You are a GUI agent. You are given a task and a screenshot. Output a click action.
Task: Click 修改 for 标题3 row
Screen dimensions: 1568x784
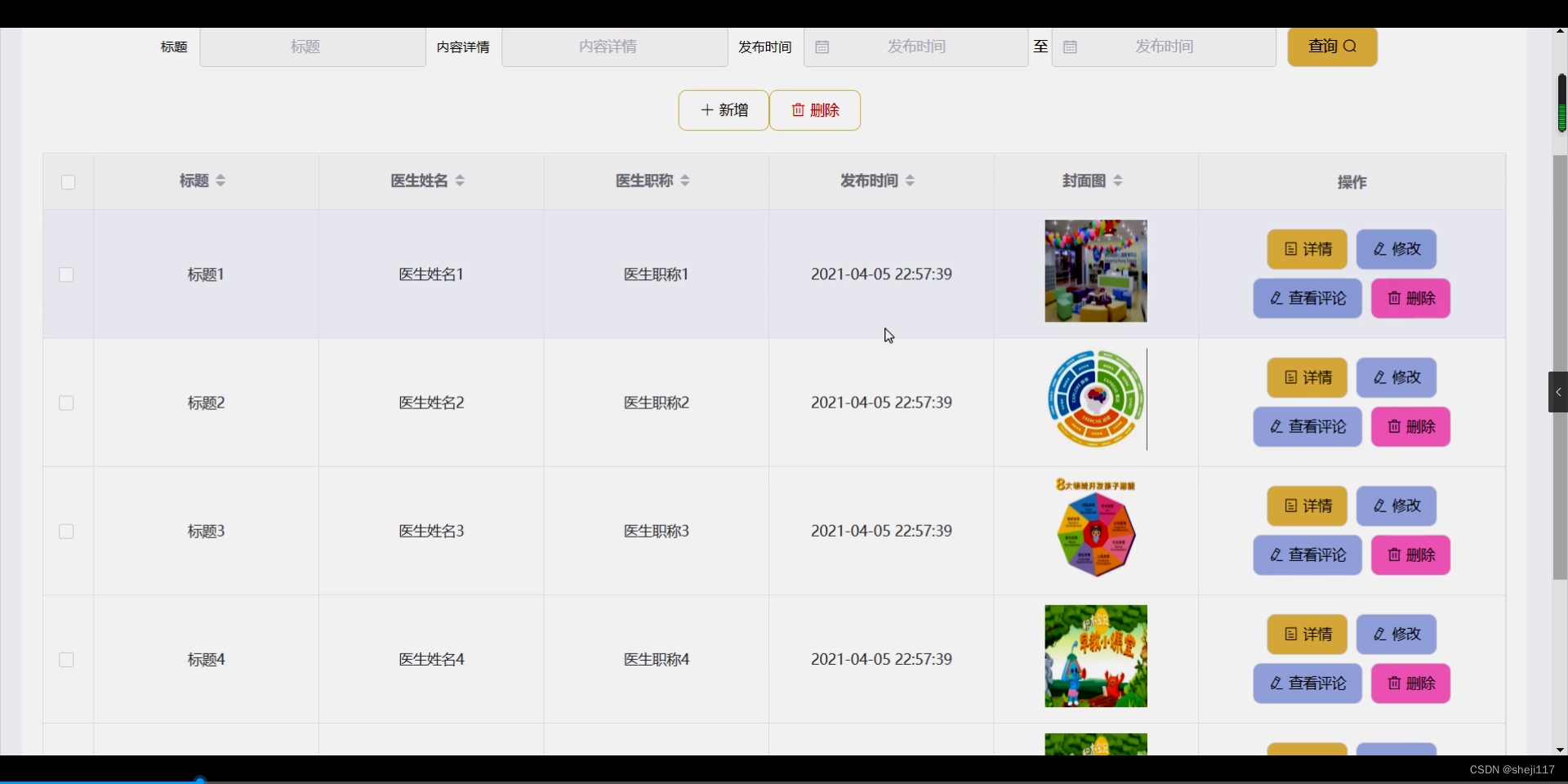click(x=1396, y=506)
